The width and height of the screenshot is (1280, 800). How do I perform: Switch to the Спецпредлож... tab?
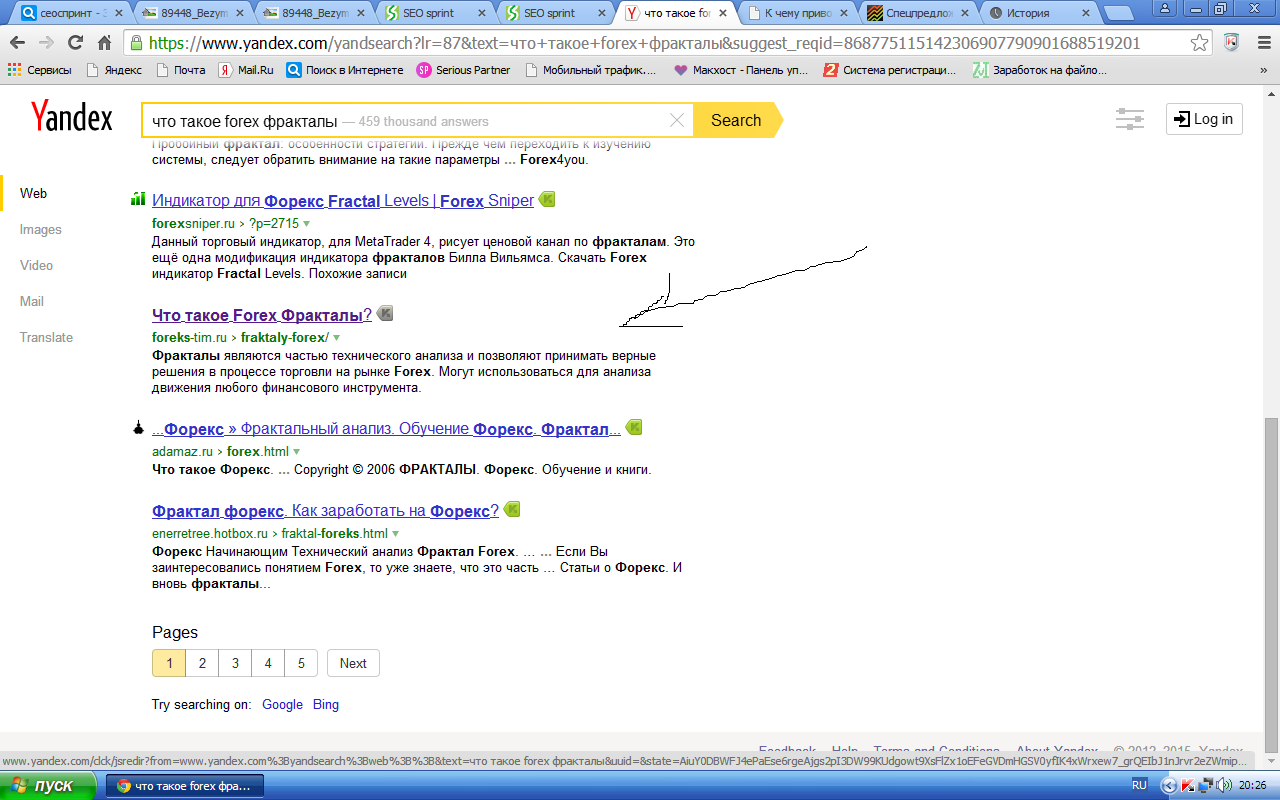tap(920, 13)
